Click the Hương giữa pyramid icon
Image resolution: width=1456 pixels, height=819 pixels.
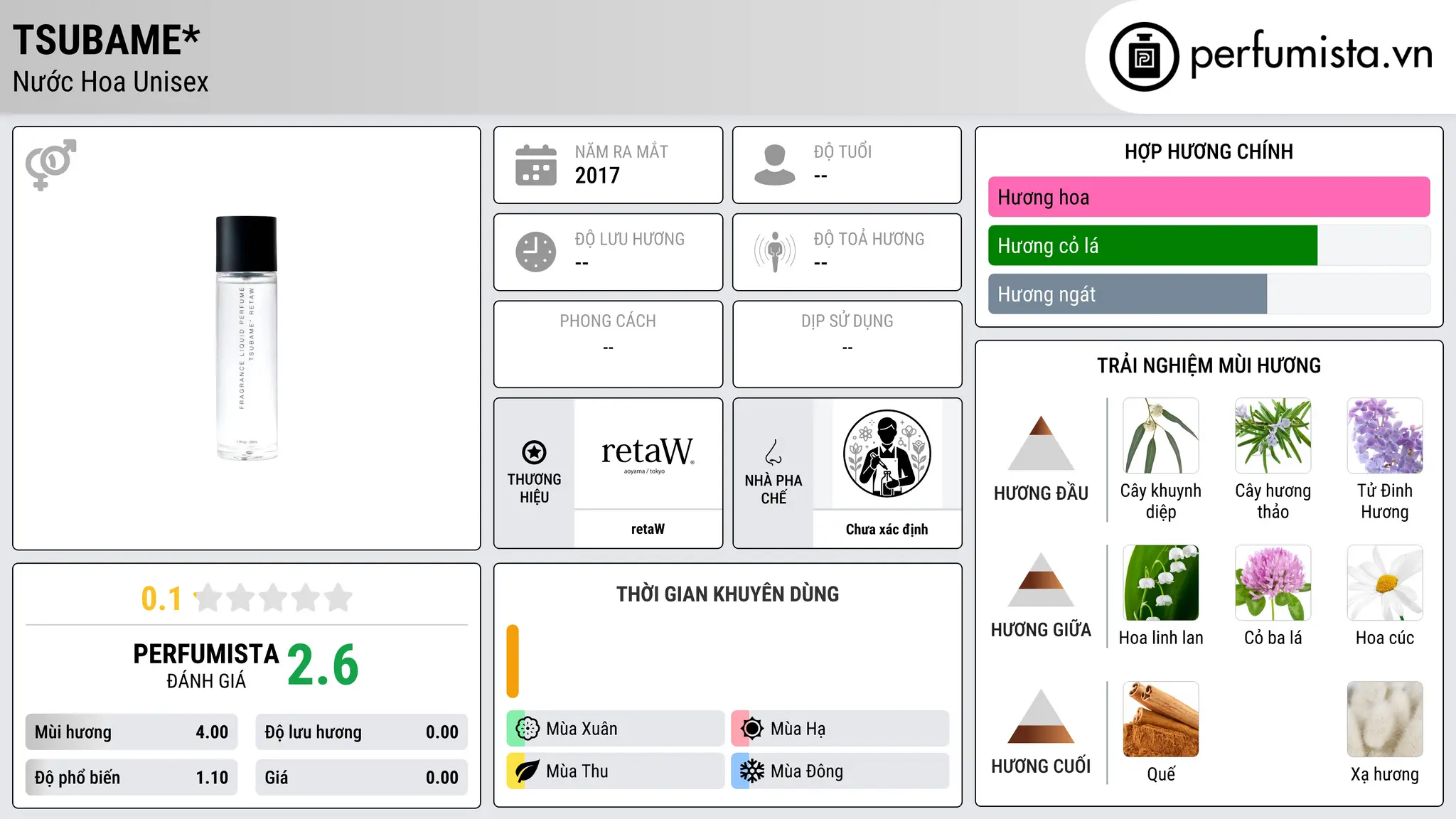[1042, 579]
